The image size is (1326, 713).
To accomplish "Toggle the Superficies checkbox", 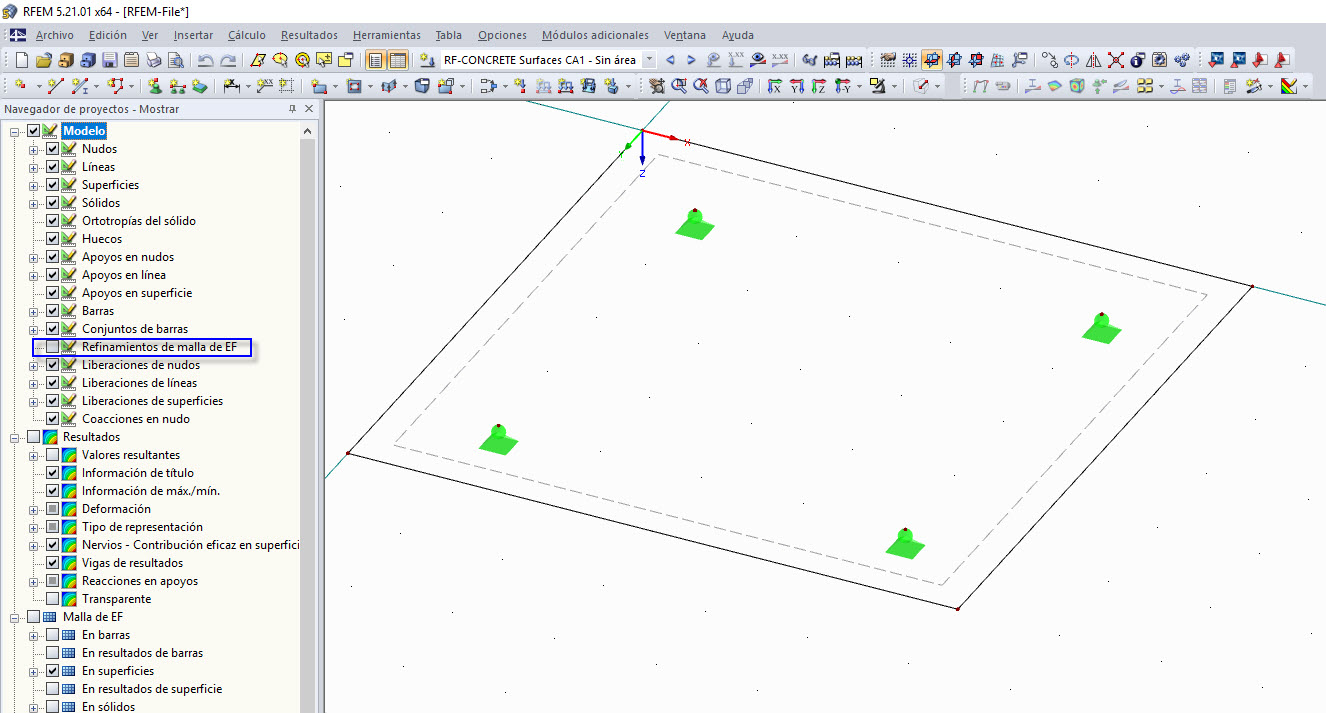I will (53, 185).
